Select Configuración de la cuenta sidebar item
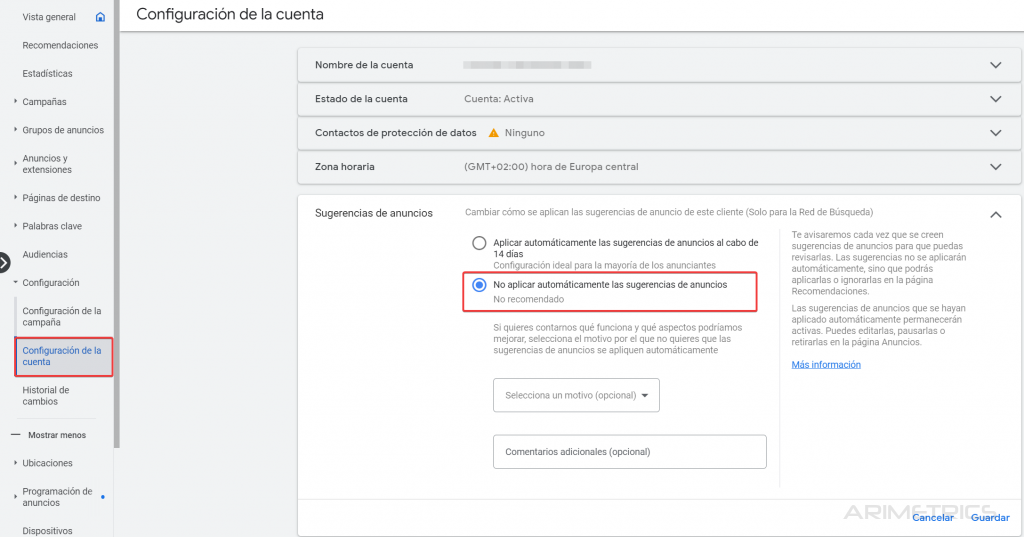1024x537 pixels. (x=63, y=357)
